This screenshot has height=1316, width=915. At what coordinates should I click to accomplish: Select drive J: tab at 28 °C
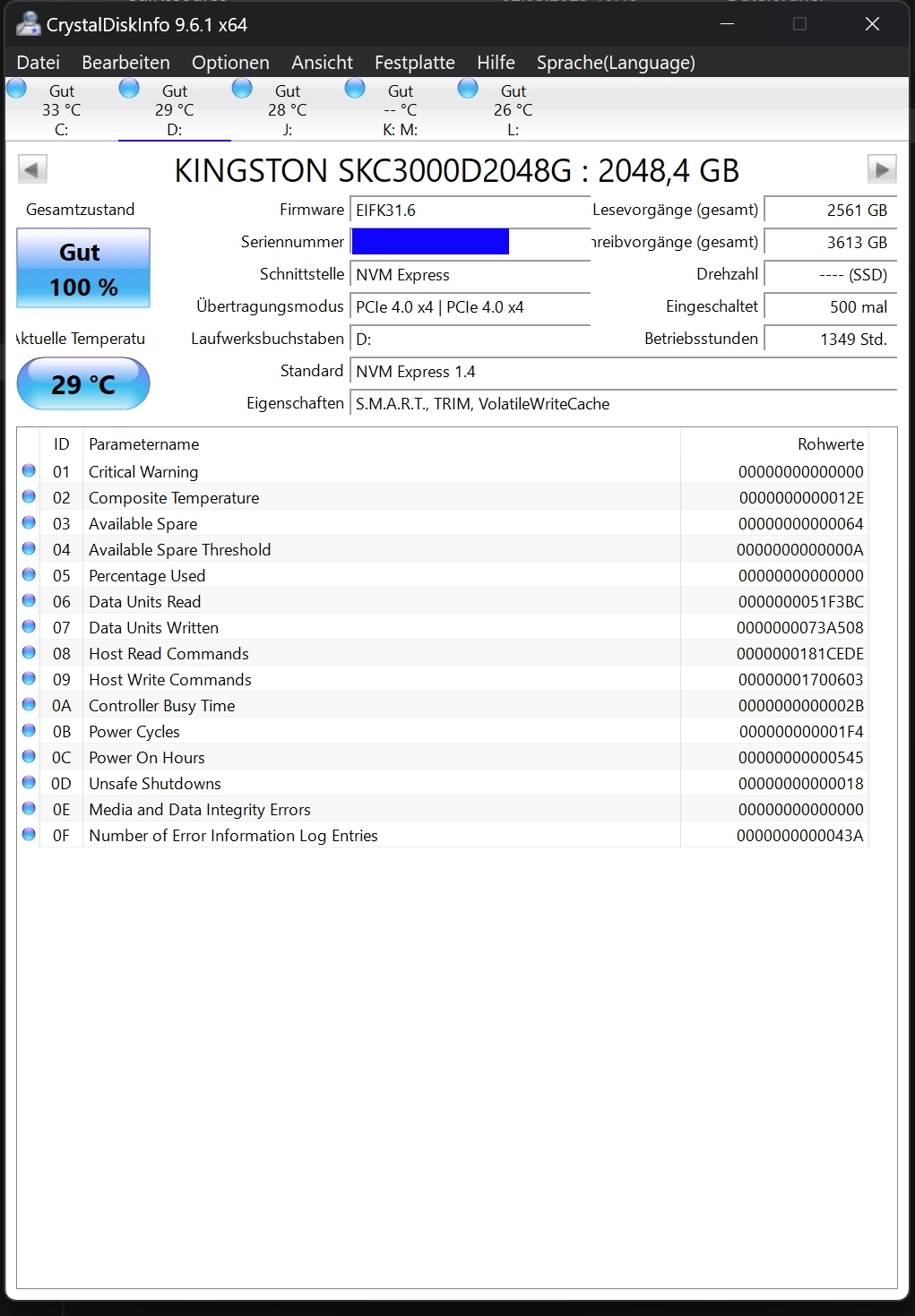pos(288,110)
